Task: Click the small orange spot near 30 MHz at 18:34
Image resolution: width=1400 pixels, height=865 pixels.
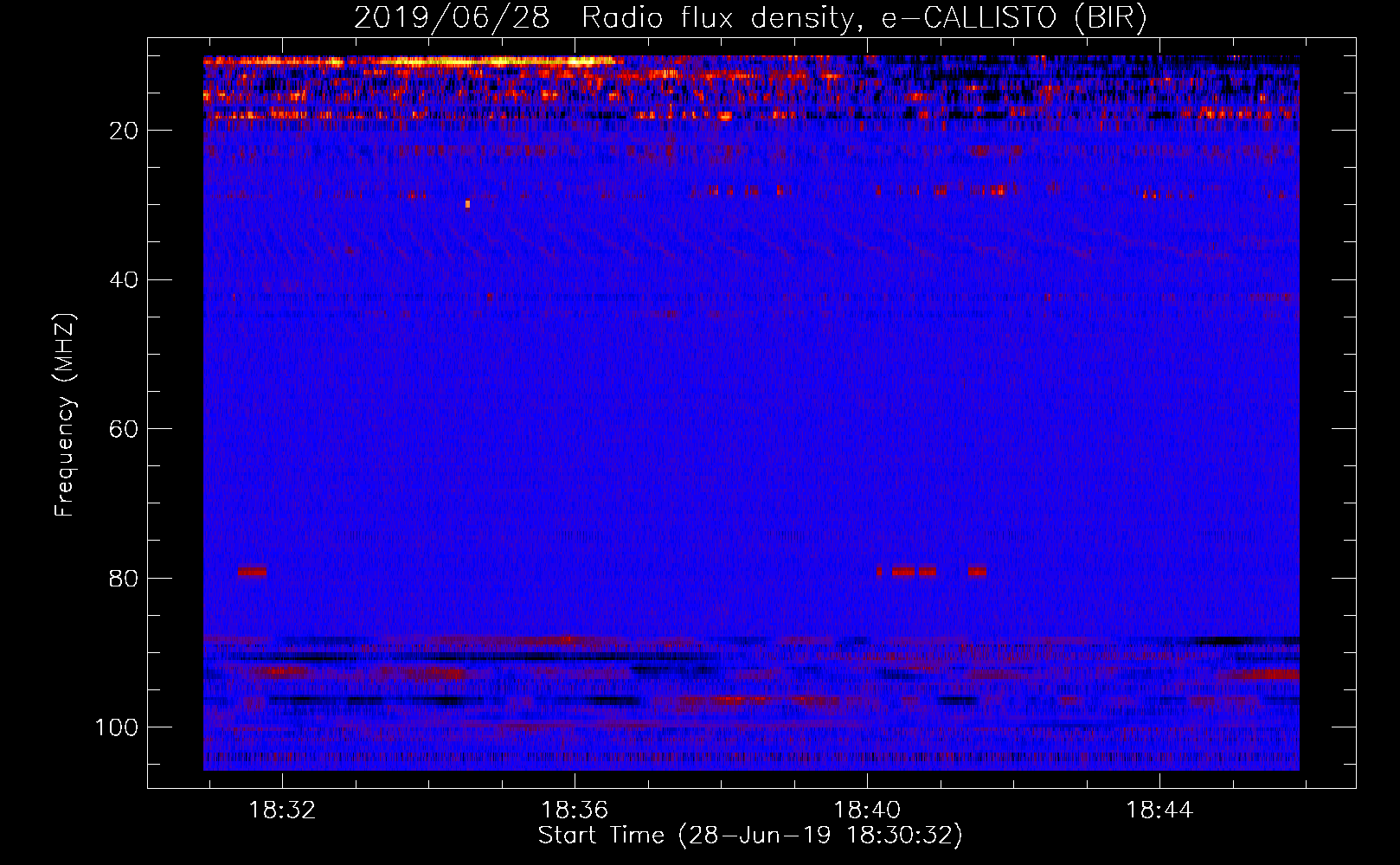Action: tap(467, 204)
